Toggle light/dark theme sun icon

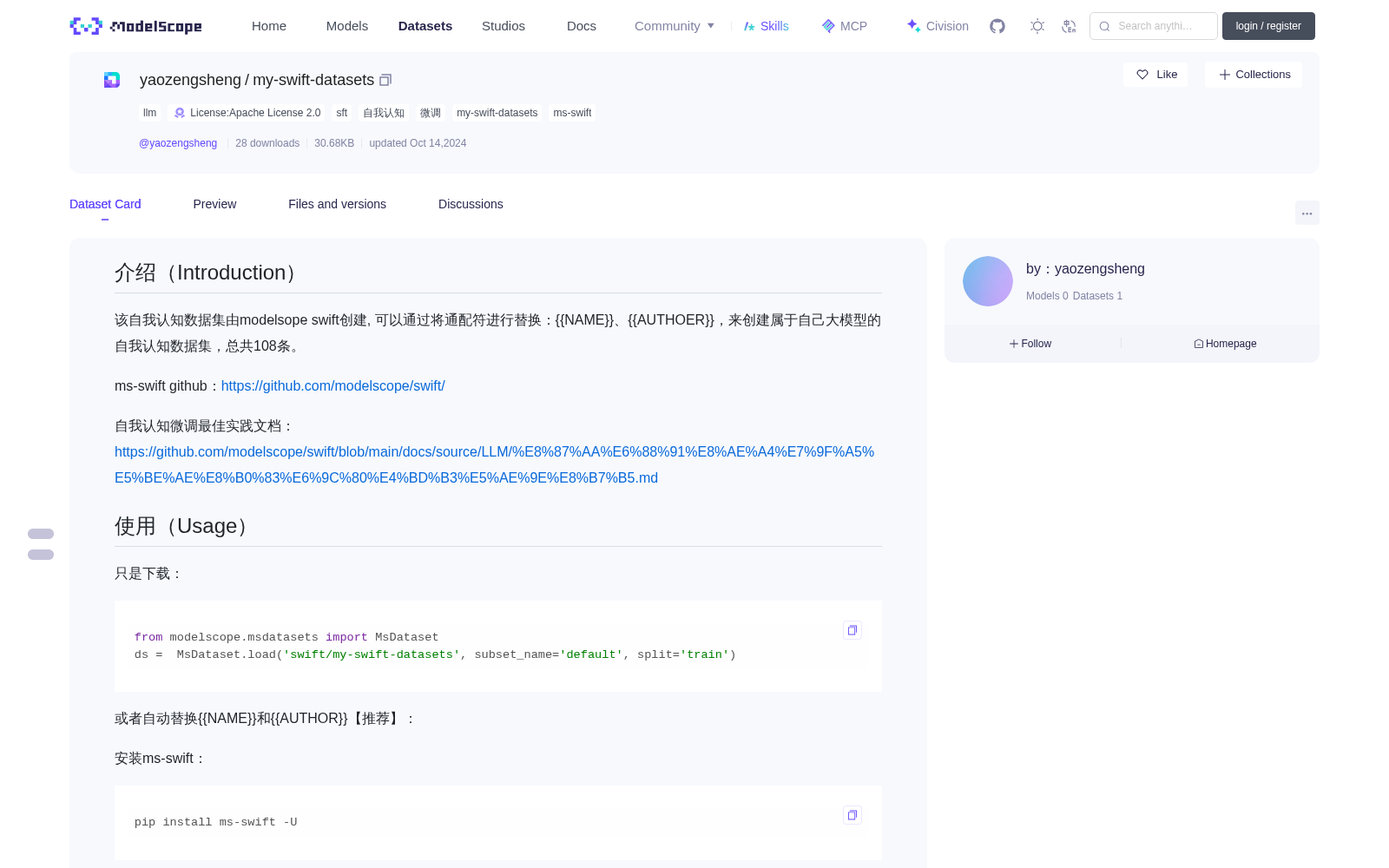click(1037, 26)
